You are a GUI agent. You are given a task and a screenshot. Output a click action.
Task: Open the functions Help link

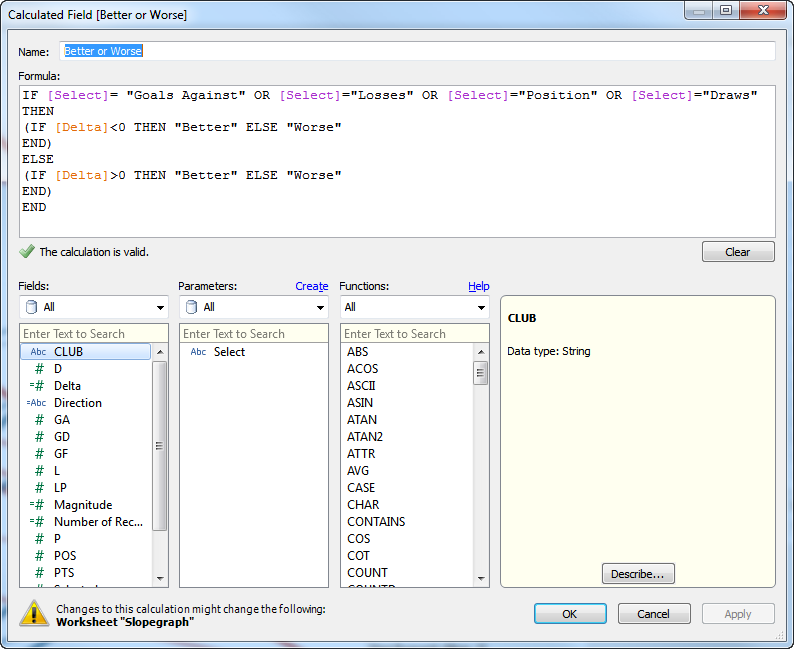coord(478,286)
